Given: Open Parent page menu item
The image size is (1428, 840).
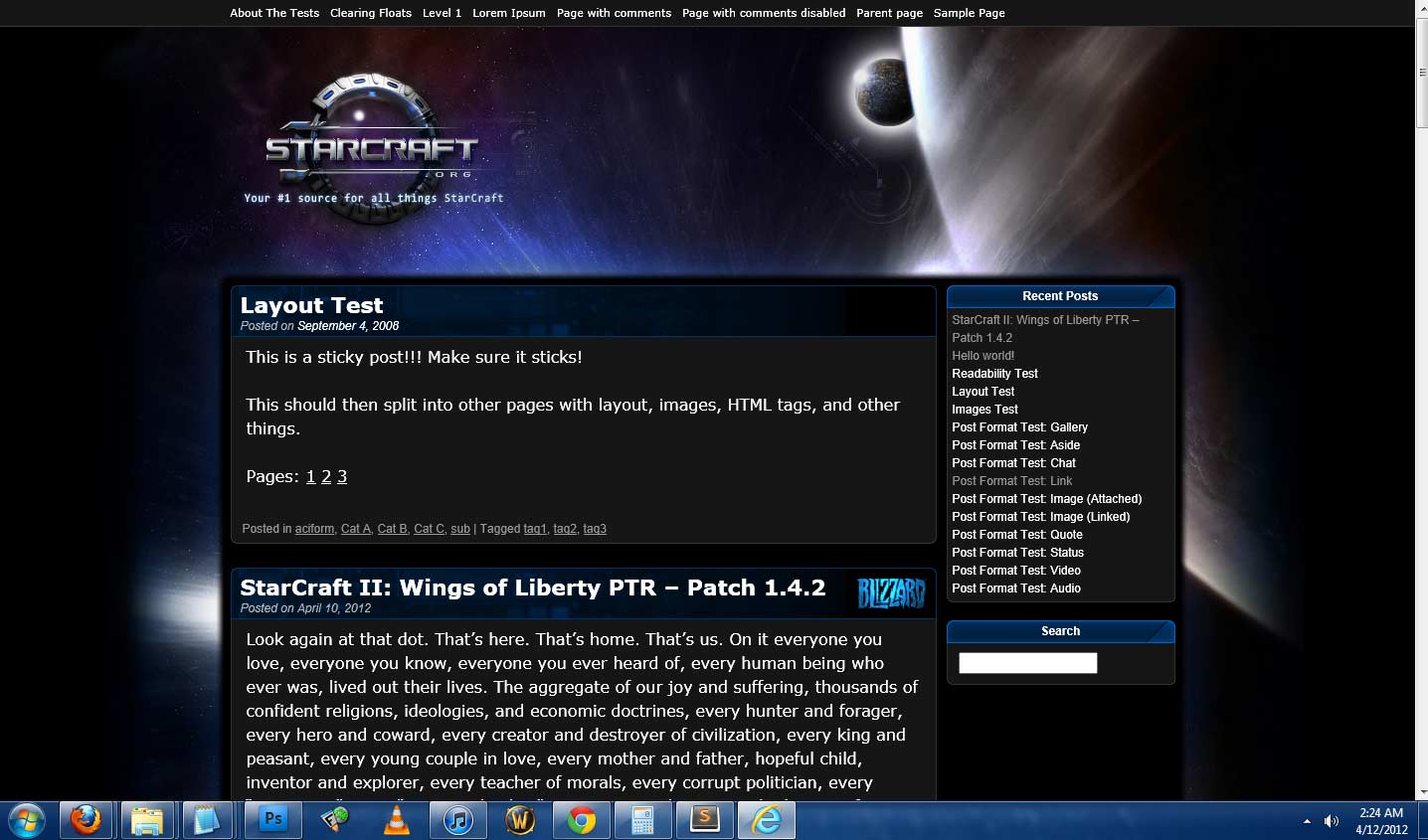Looking at the screenshot, I should point(889,13).
